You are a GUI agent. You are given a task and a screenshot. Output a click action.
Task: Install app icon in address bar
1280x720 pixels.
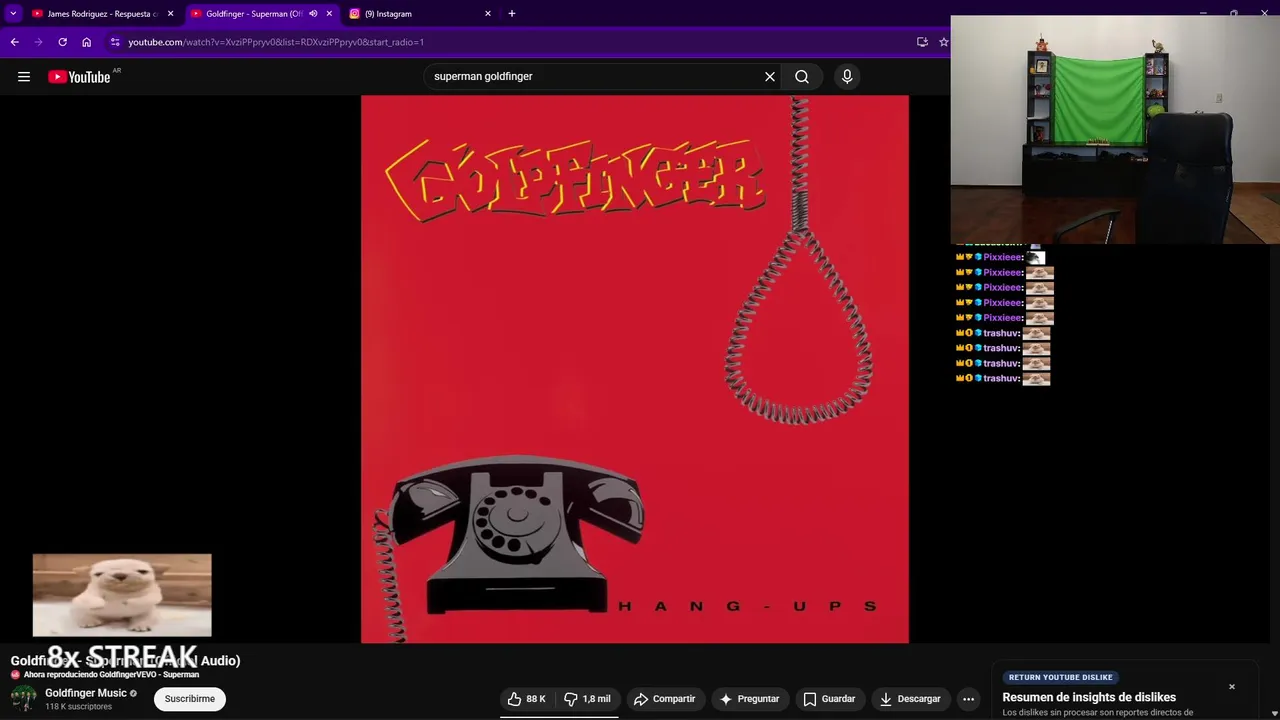(x=922, y=42)
